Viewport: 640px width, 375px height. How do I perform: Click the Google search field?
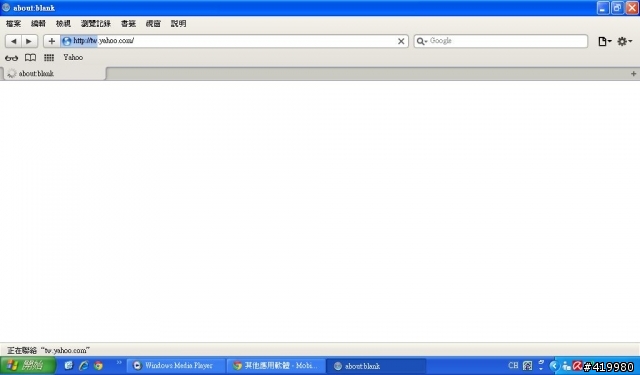pos(501,41)
